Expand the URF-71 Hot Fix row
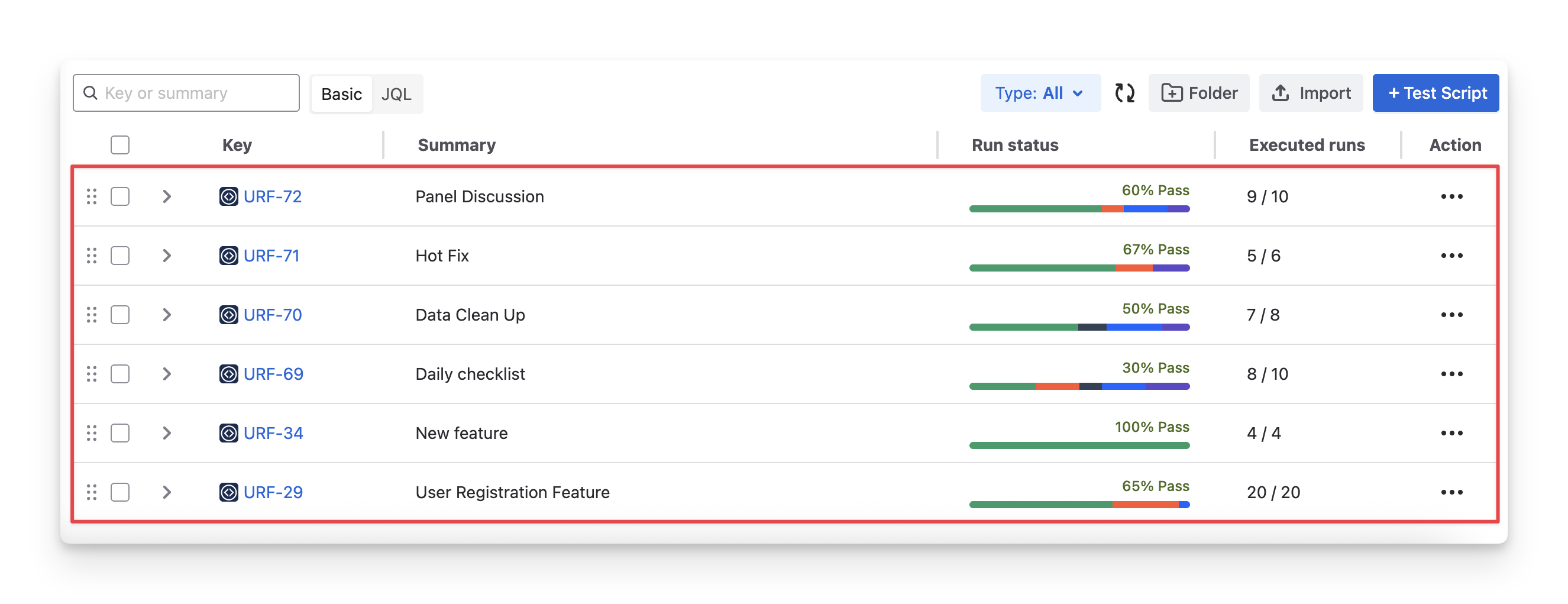 (167, 256)
